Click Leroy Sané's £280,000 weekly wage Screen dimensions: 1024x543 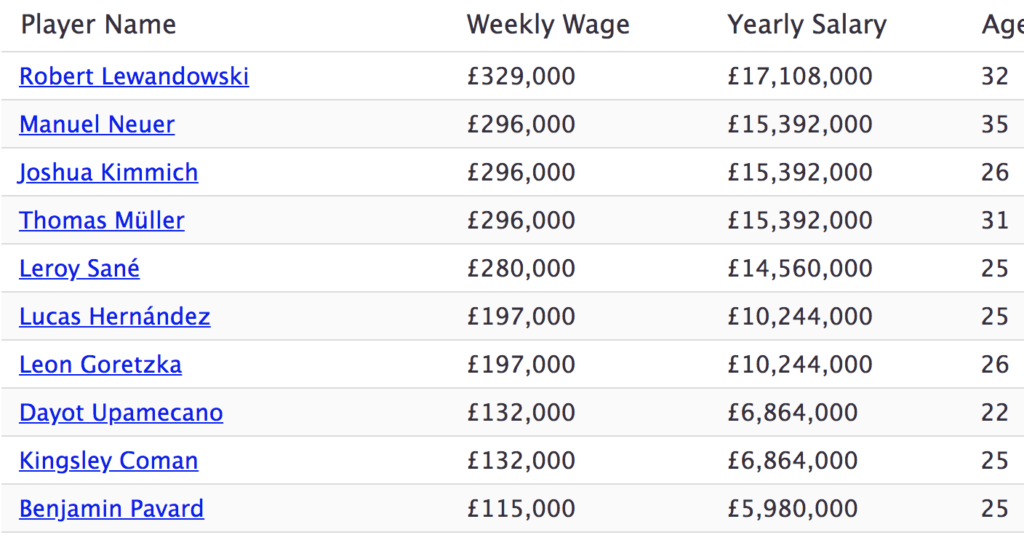tap(521, 269)
